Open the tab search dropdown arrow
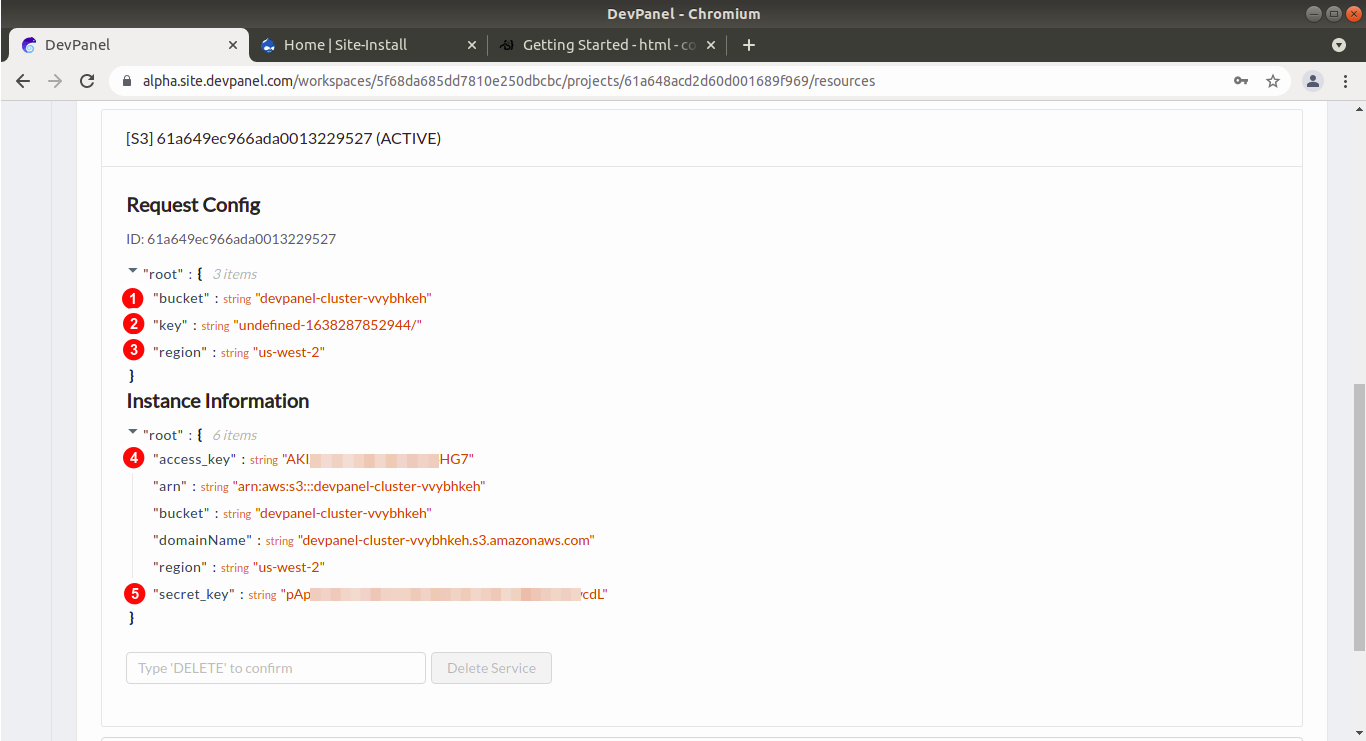 tap(1339, 45)
